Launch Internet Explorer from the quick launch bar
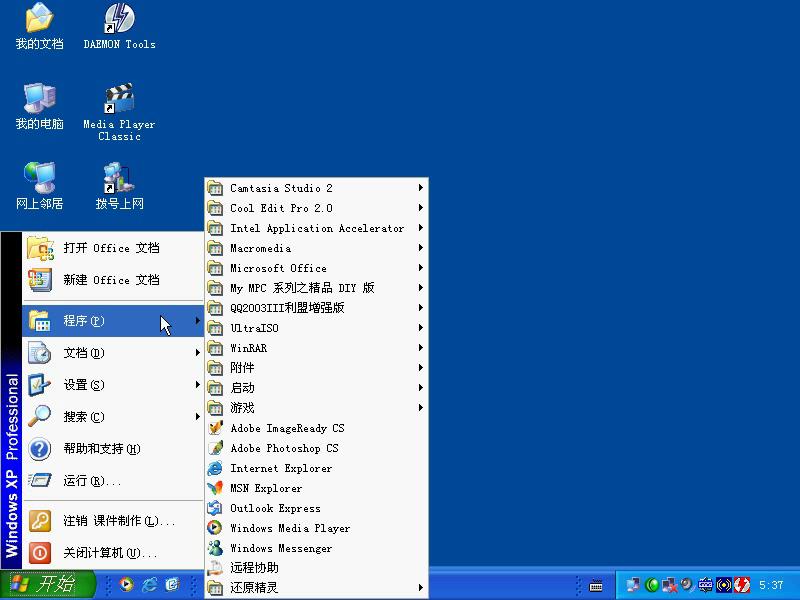This screenshot has height=600, width=800. tap(149, 584)
